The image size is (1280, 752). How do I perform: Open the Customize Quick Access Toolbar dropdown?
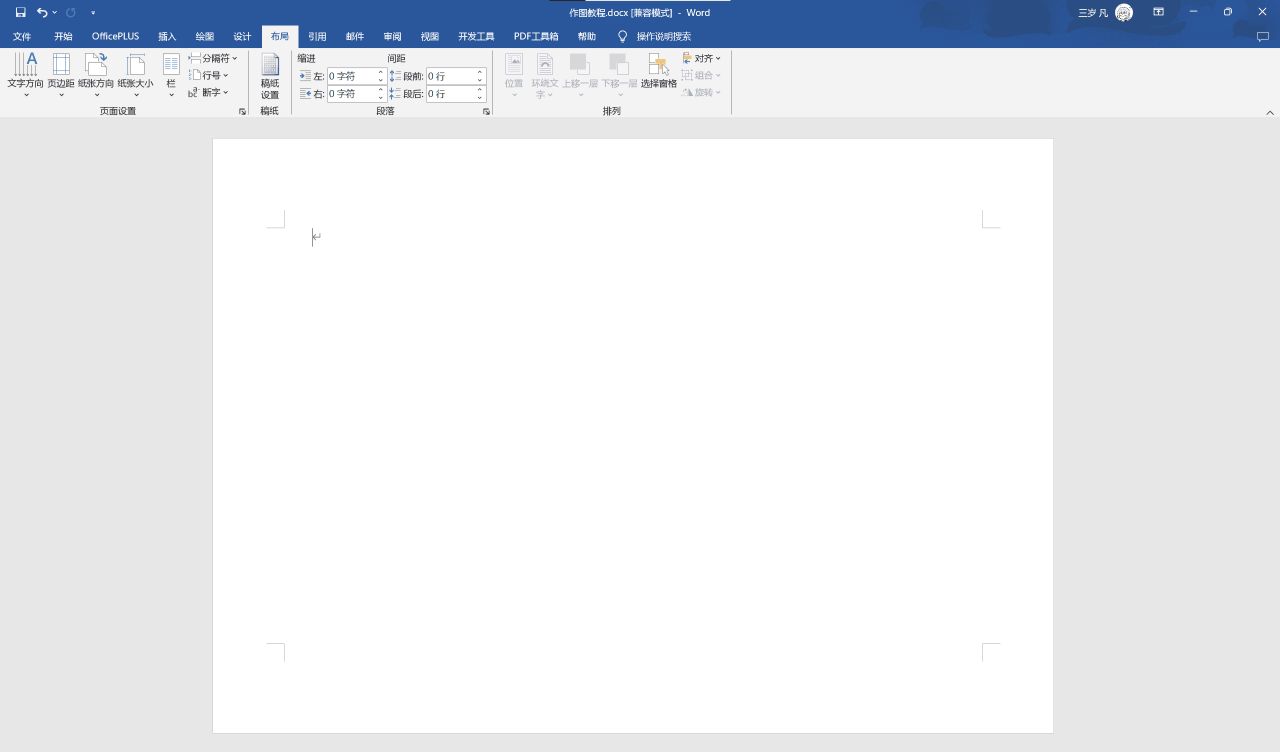pyautogui.click(x=93, y=13)
